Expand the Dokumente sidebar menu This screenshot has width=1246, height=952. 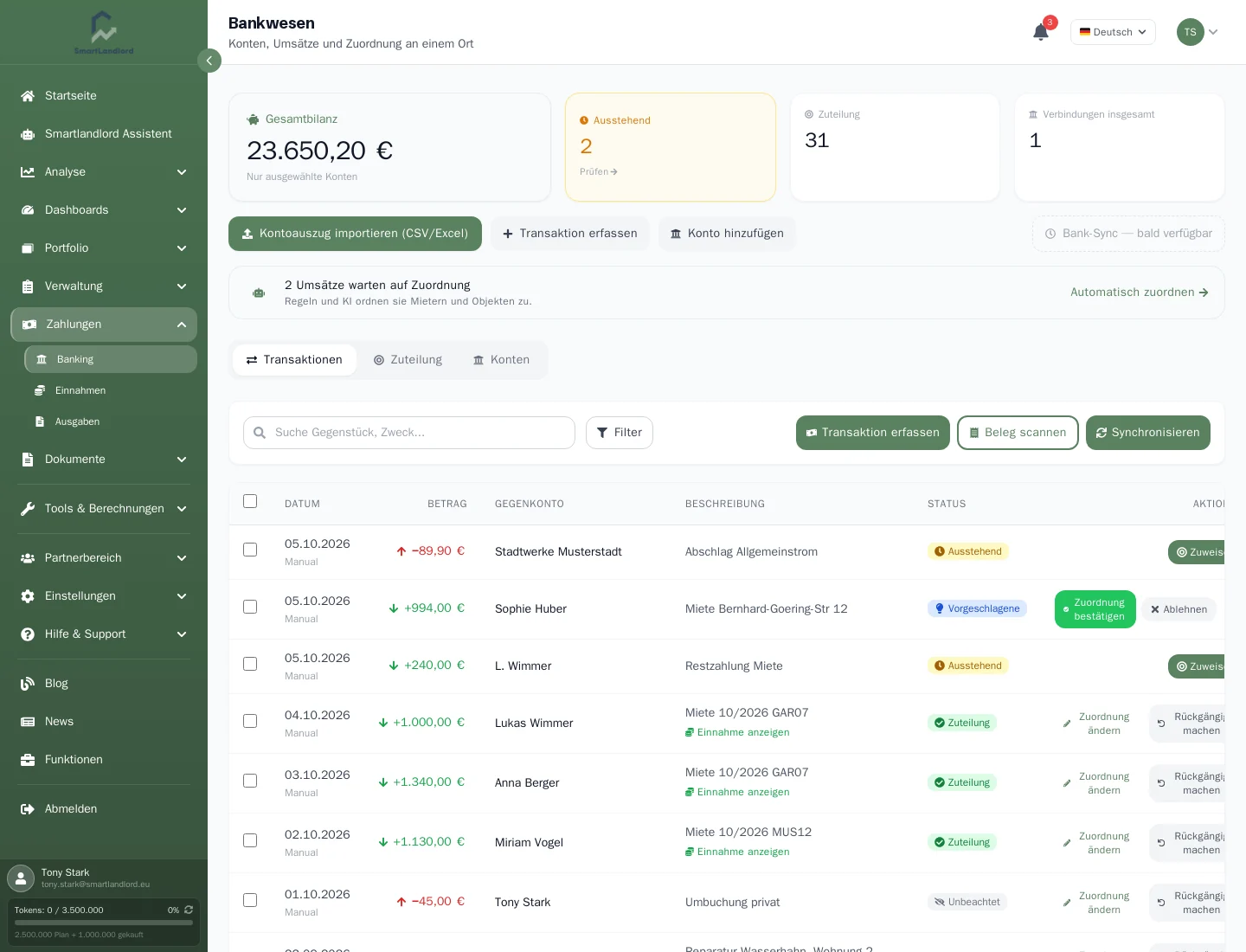104,460
